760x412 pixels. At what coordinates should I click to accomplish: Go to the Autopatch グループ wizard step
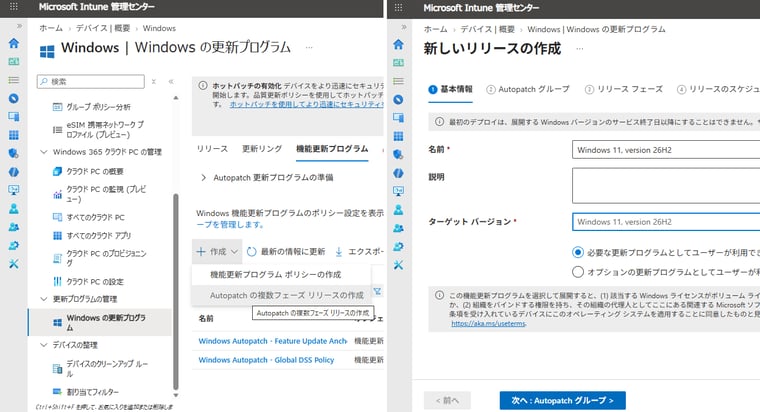click(528, 89)
